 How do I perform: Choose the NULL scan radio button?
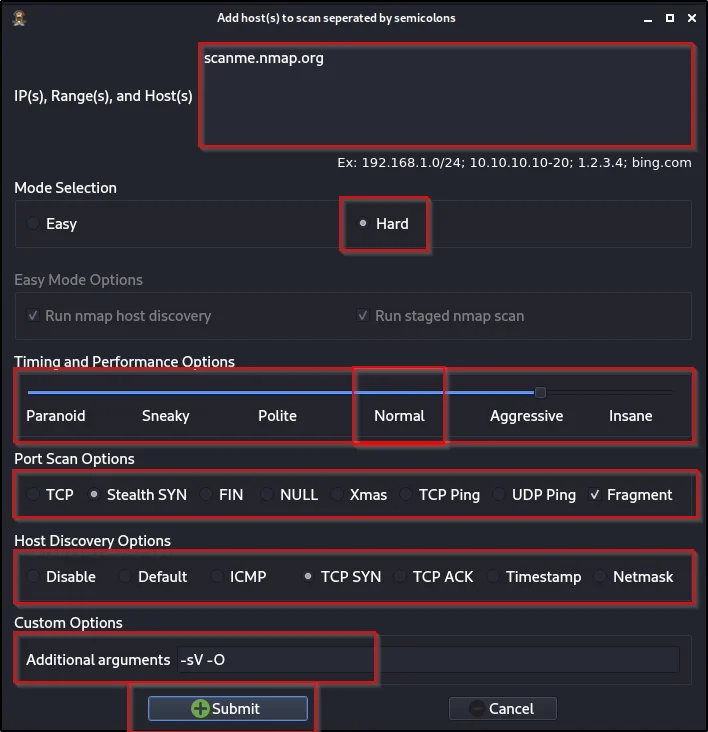(267, 495)
